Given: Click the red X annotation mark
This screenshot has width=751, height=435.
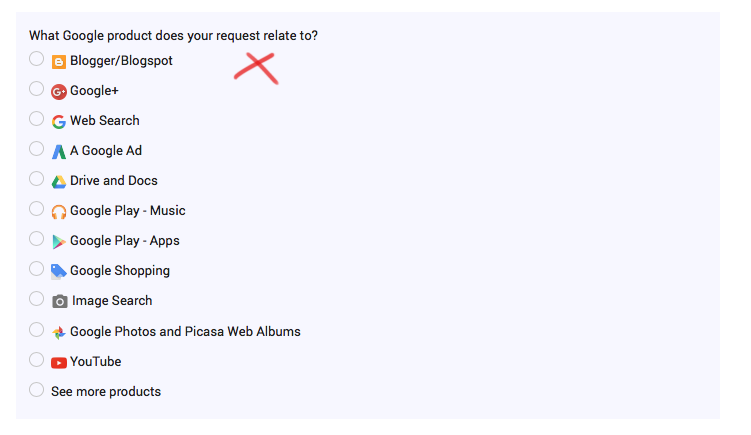Looking at the screenshot, I should click(257, 68).
